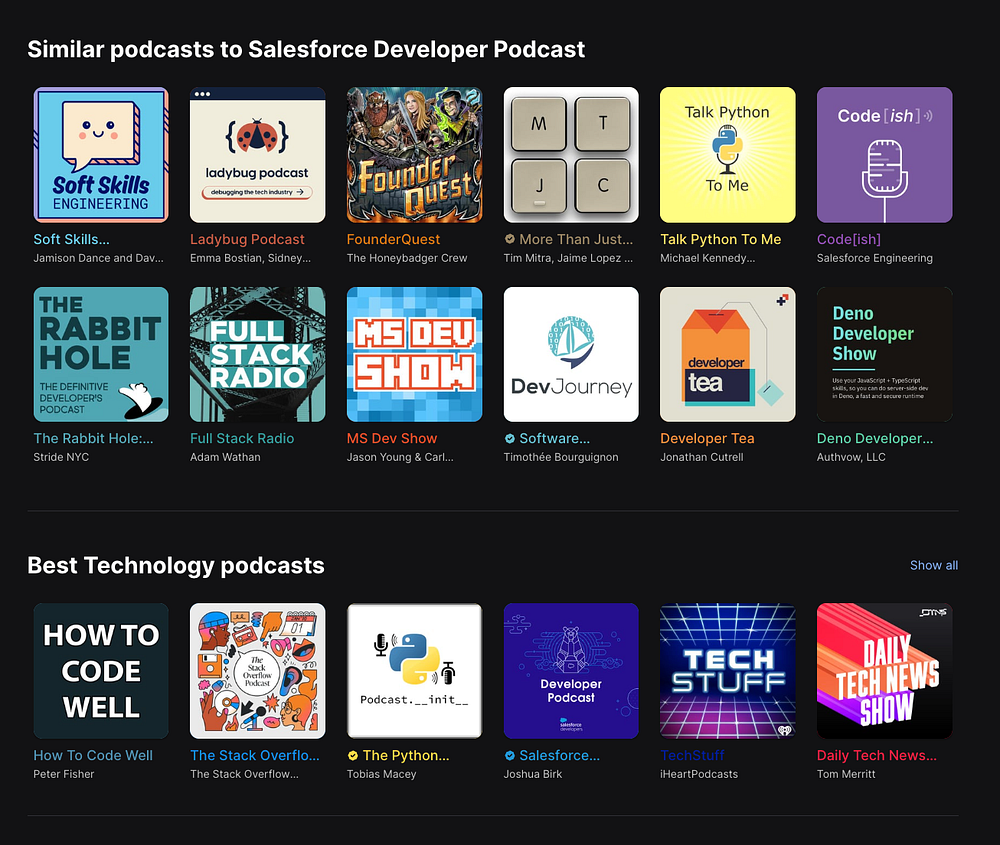The image size is (1000, 845).
Task: Open the Full Stack Radio cover art
Action: pos(258,355)
